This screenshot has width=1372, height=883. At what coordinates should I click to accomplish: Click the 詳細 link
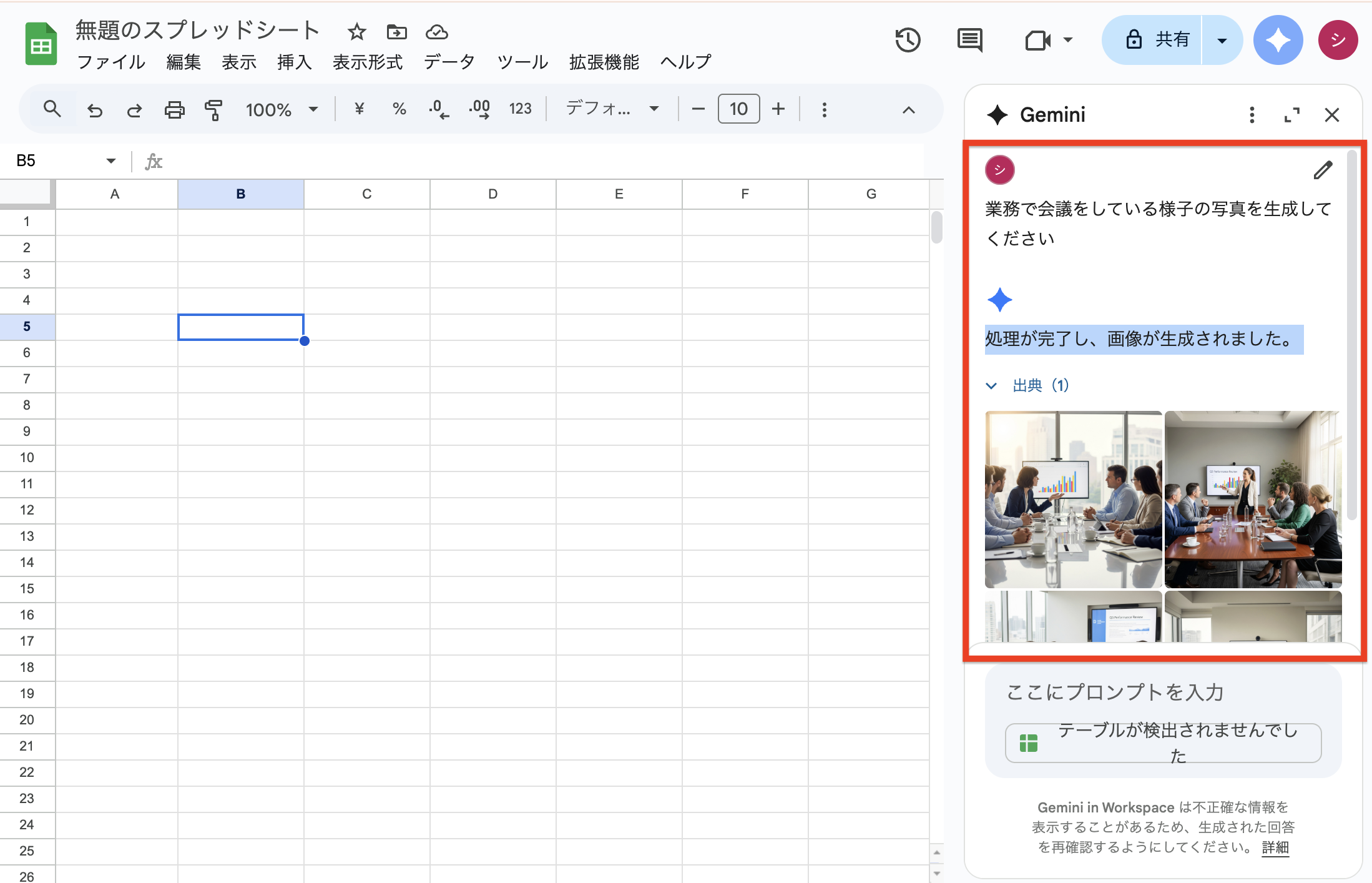pos(1275,847)
